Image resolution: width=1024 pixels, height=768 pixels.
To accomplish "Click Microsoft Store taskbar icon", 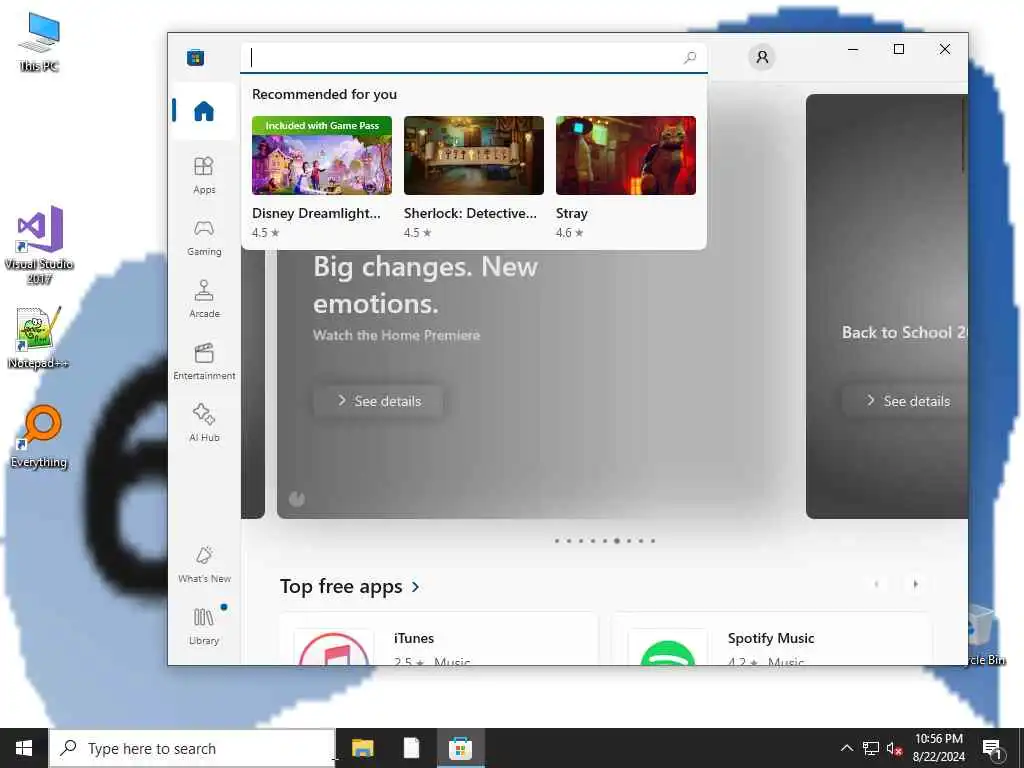I will pos(460,748).
